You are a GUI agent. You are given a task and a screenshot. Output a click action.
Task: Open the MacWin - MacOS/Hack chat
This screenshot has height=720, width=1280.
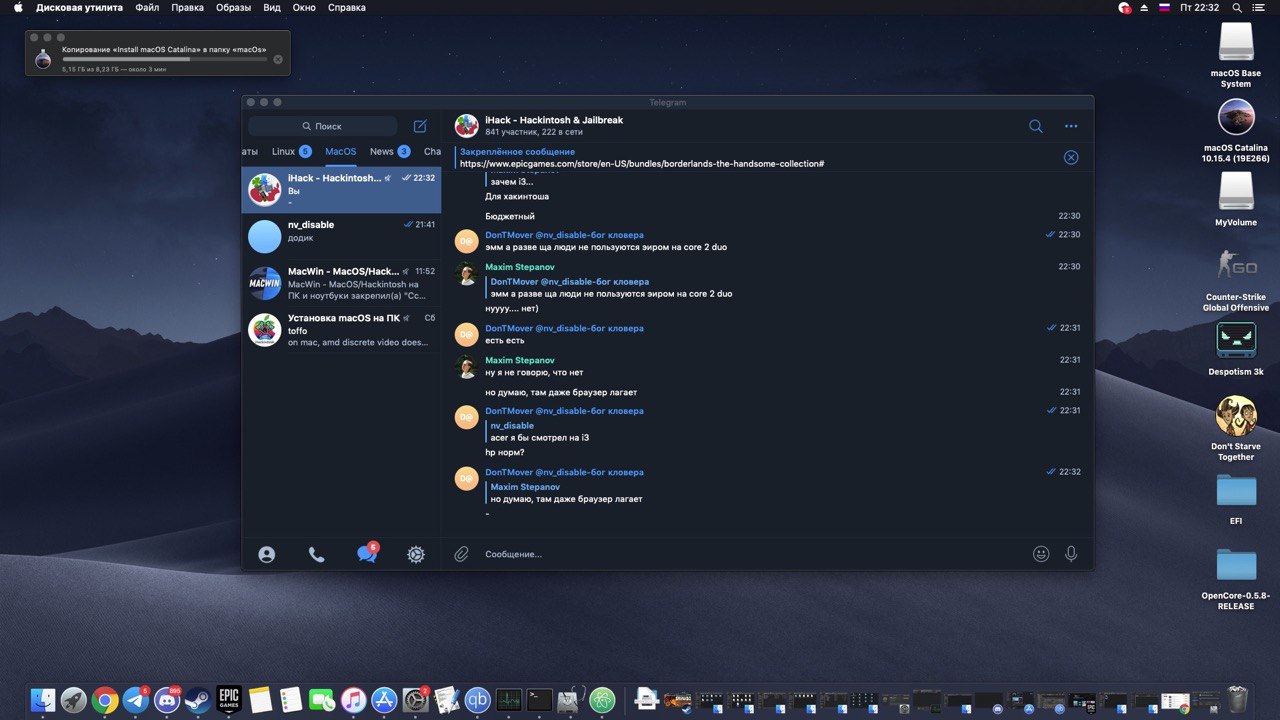click(341, 284)
